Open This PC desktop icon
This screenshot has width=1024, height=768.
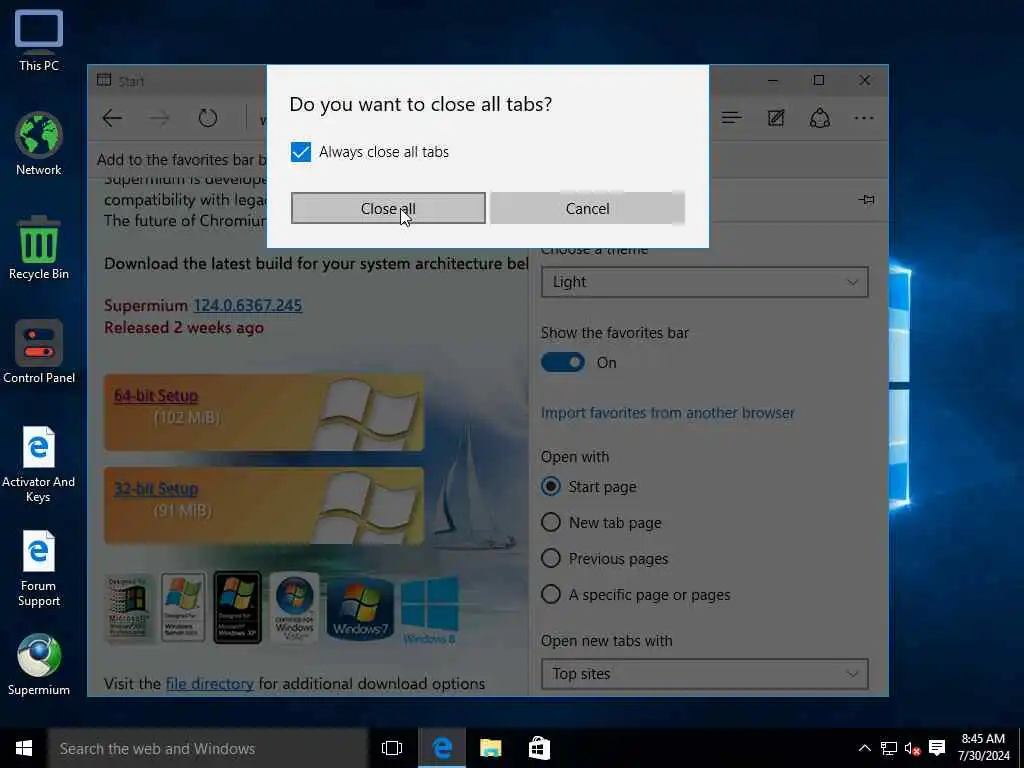pos(39,40)
